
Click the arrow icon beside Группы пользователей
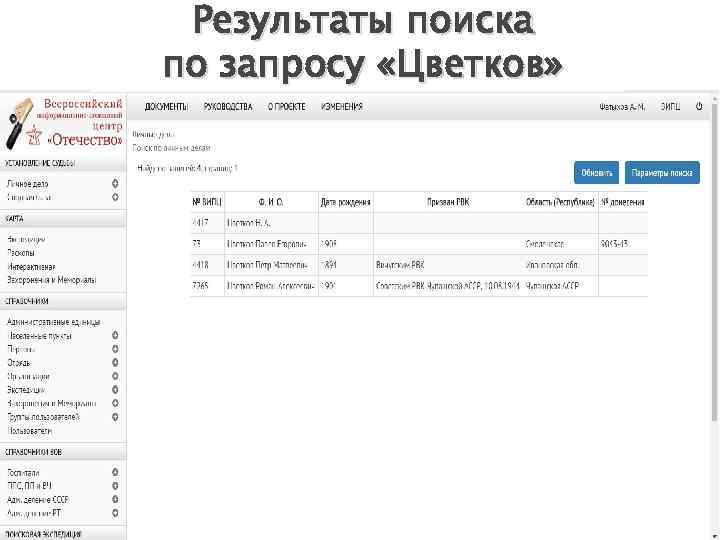click(115, 417)
